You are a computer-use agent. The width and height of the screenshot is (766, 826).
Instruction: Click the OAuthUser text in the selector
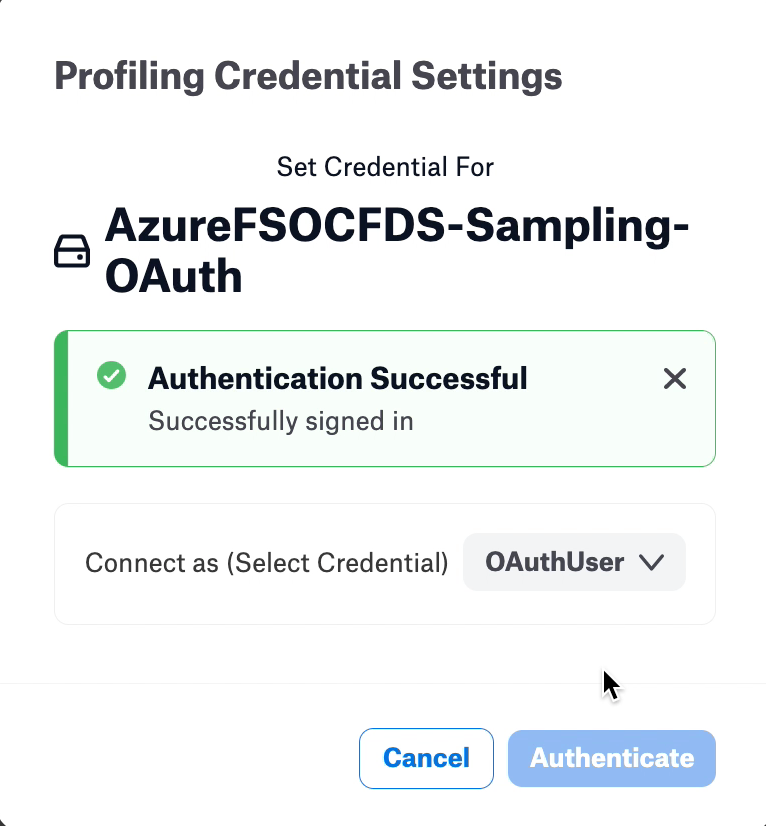(555, 562)
